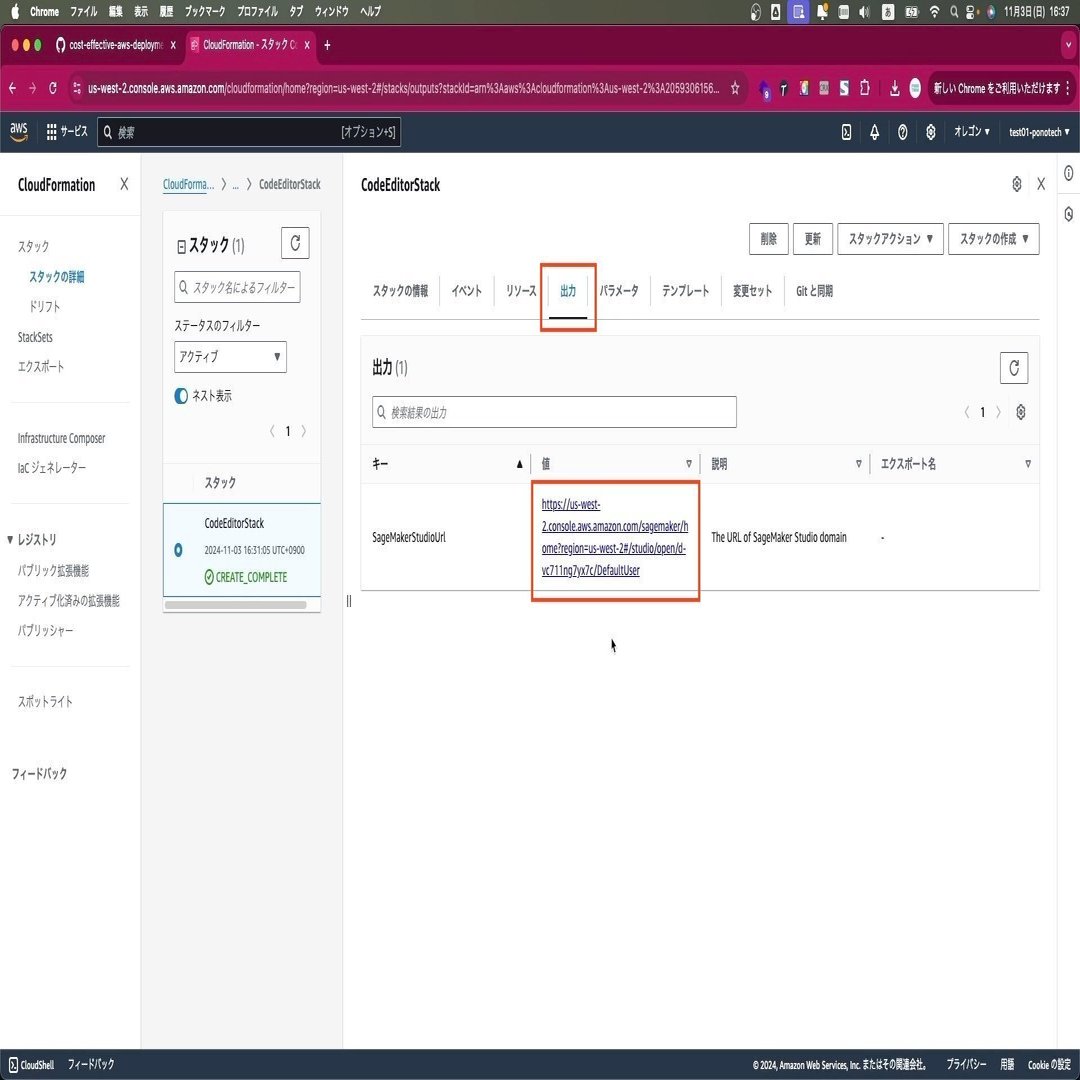This screenshot has height=1080, width=1080.
Task: Close the CloudFormation side navigation
Action: coord(124,184)
